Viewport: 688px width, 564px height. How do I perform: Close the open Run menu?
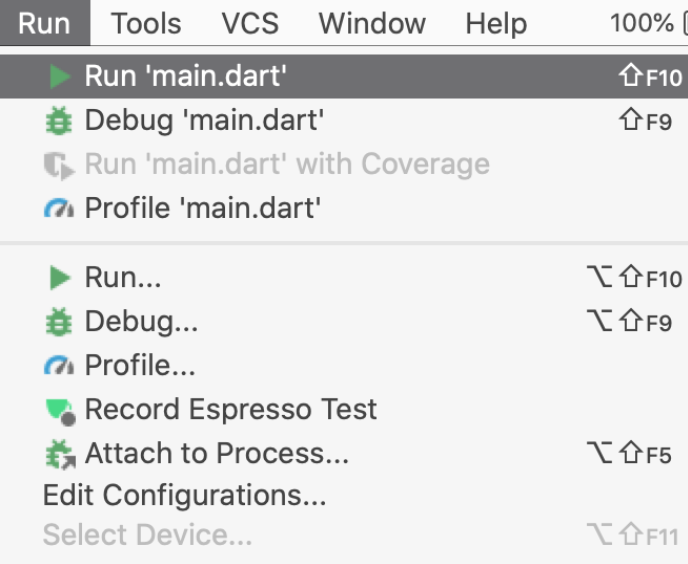[44, 23]
